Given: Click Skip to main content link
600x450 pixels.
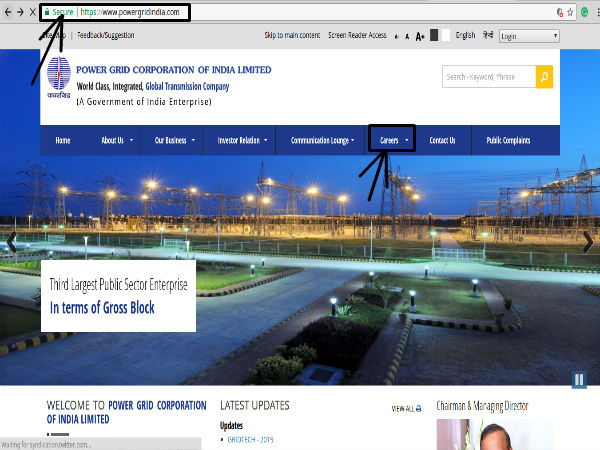Looking at the screenshot, I should click(x=292, y=35).
